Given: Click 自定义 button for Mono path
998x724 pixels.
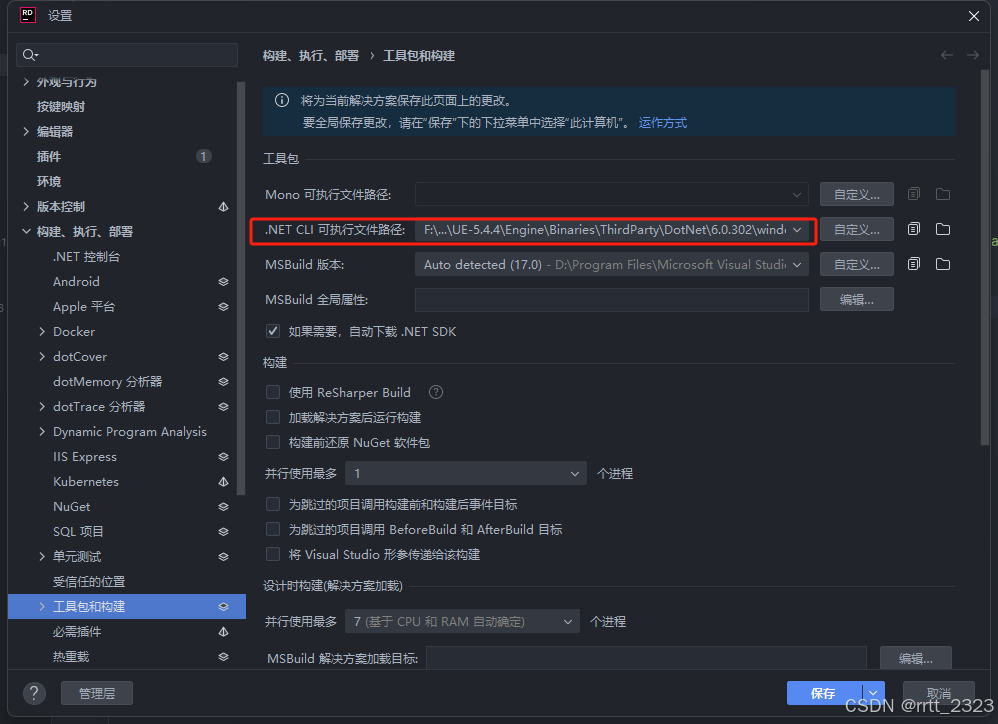Looking at the screenshot, I should click(857, 194).
